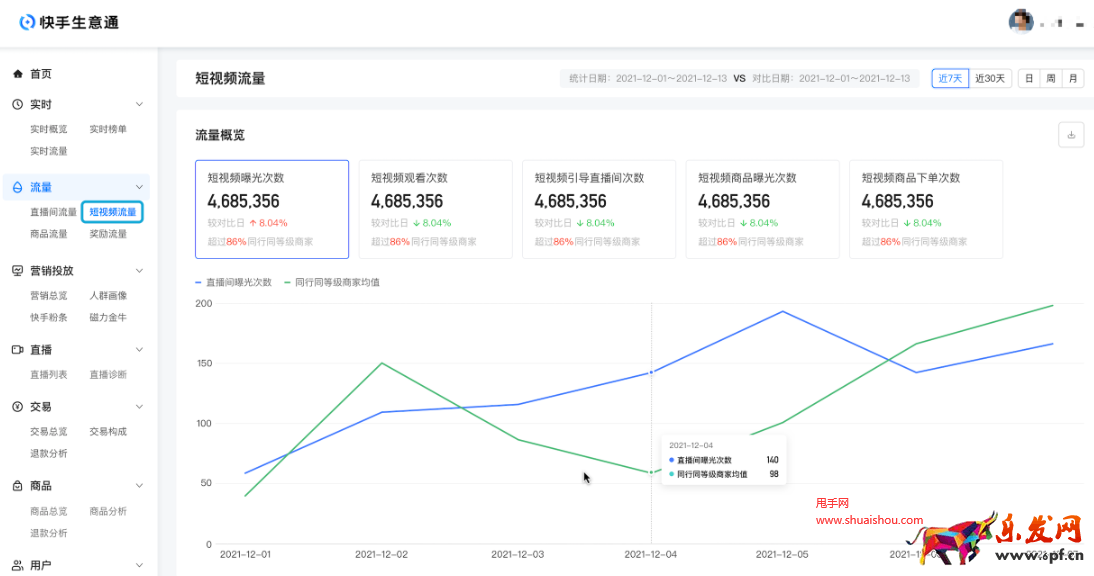The image size is (1094, 576).
Task: Click the 实时 clock icon in sidebar
Action: [x=18, y=104]
